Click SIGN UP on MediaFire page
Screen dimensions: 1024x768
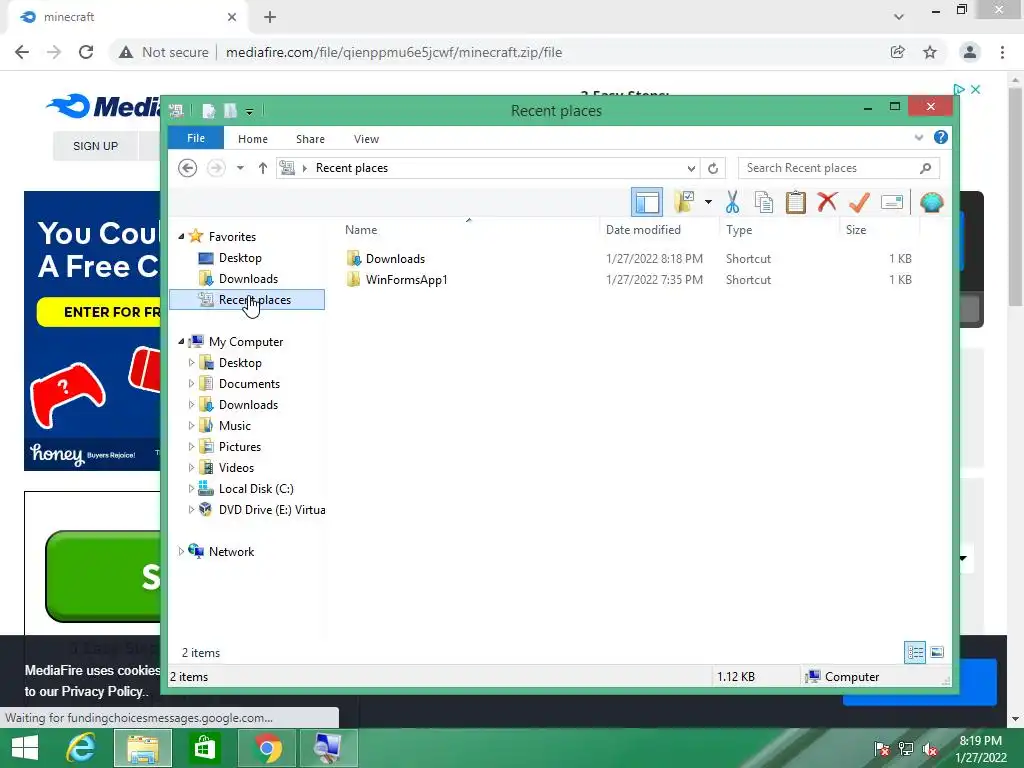(x=95, y=146)
